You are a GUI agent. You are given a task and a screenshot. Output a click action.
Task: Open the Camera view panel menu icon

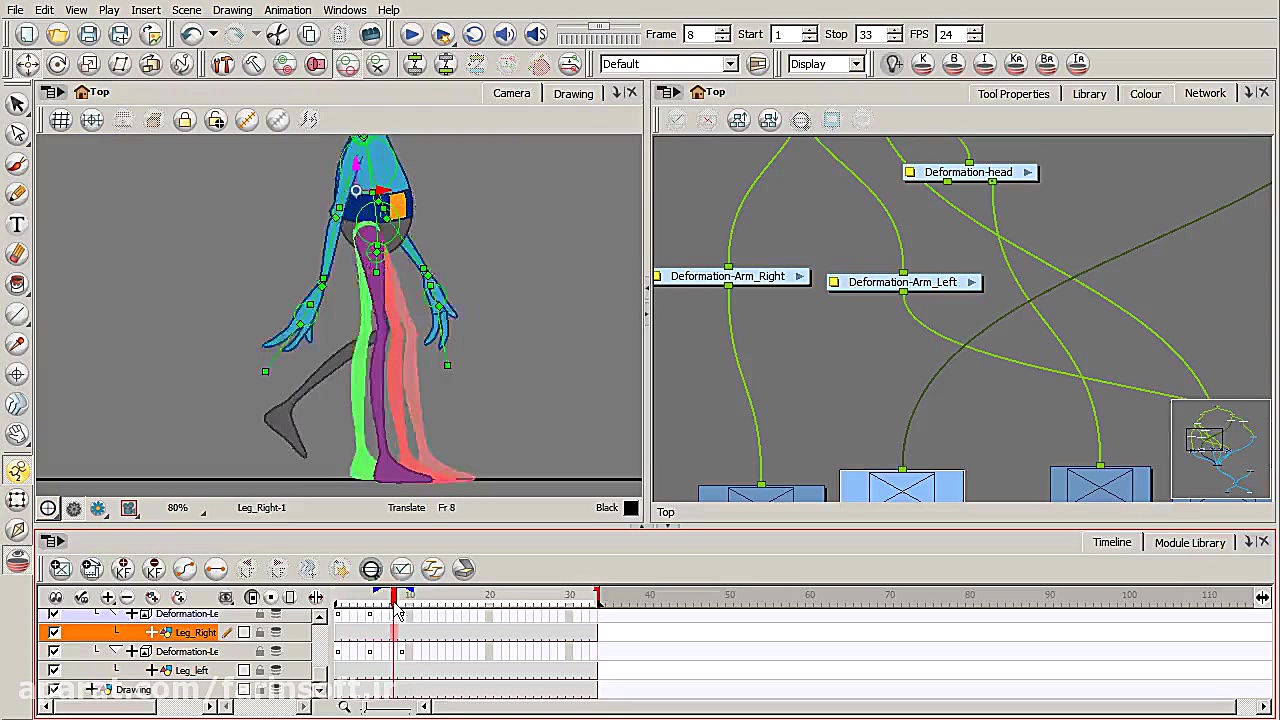click(52, 92)
